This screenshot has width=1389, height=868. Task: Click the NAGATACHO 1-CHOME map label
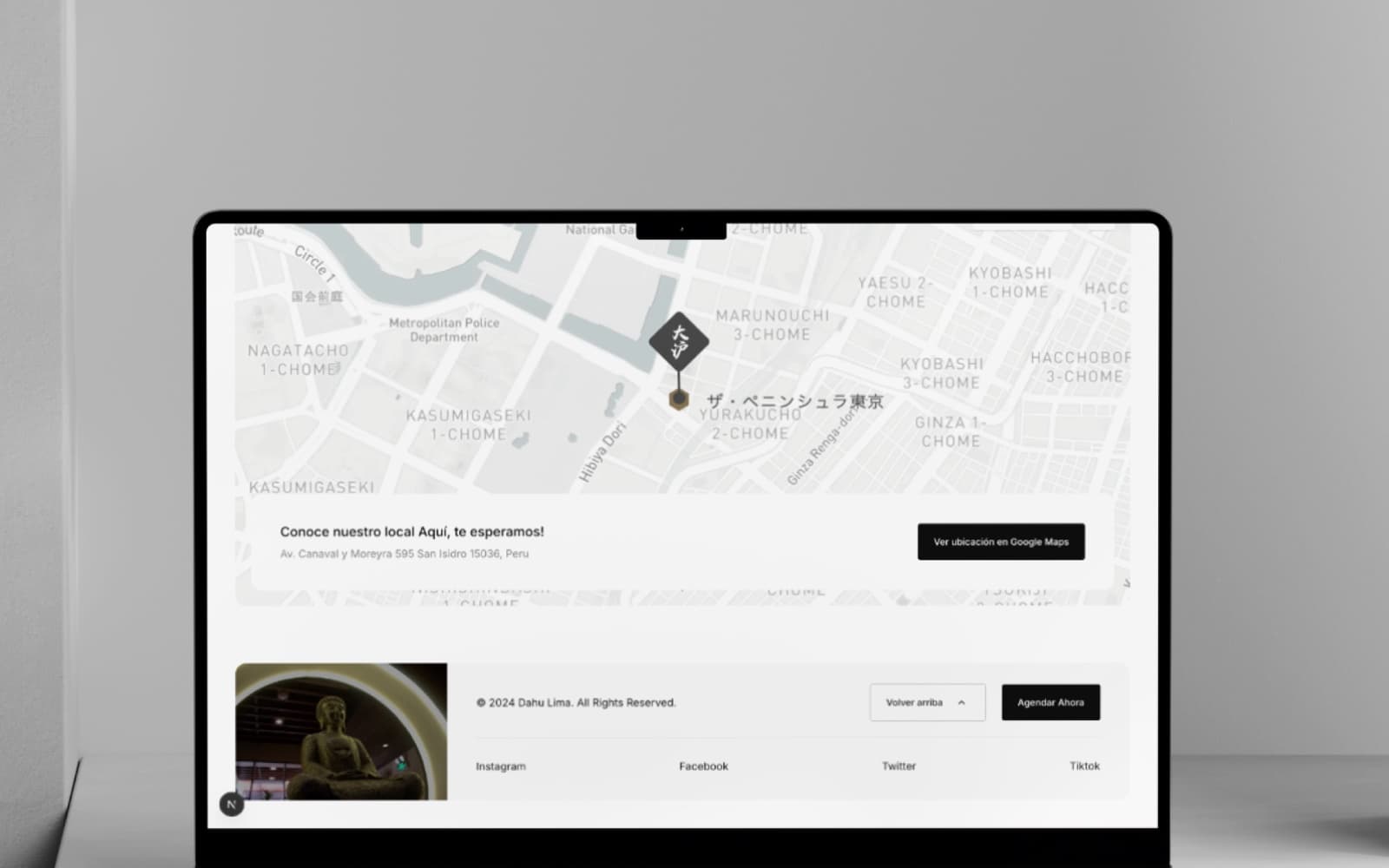[298, 360]
